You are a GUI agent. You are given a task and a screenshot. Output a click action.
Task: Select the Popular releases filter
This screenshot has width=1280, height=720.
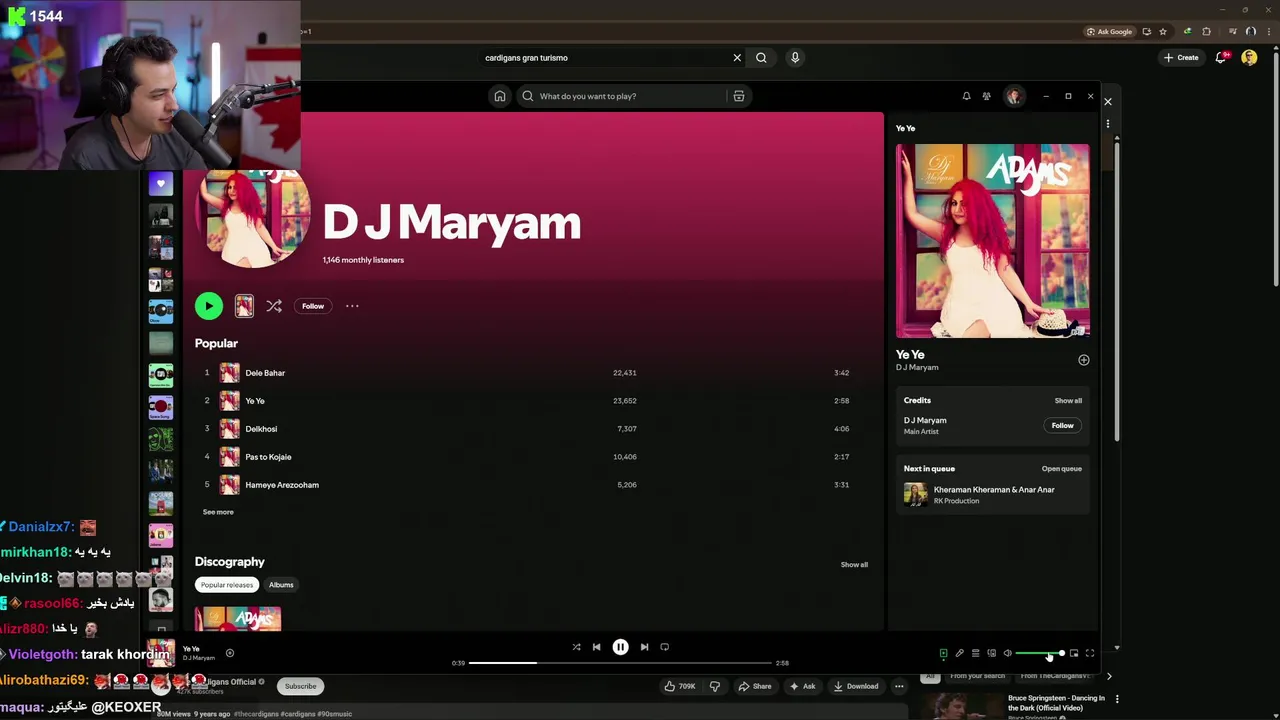[x=227, y=585]
